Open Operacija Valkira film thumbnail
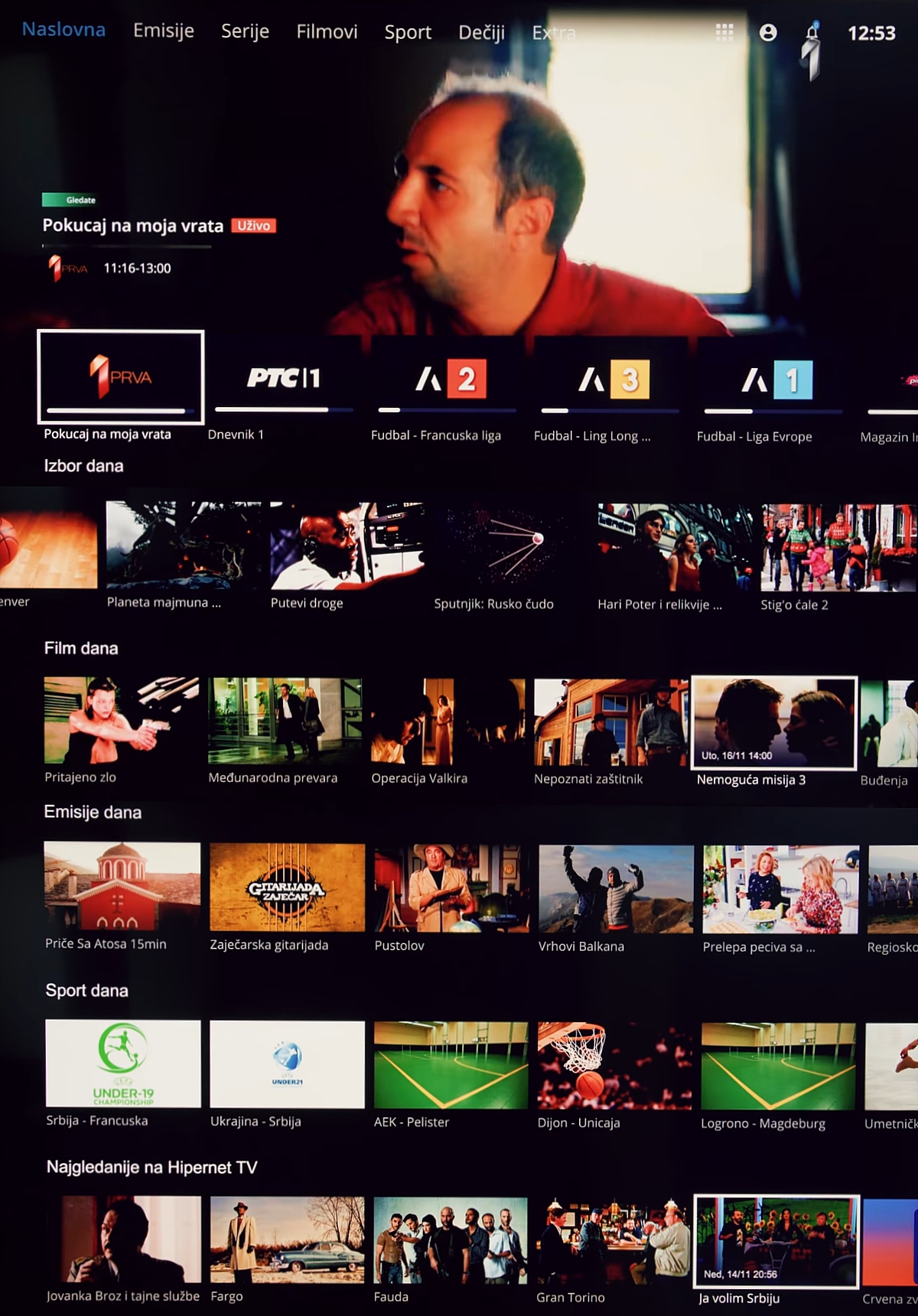This screenshot has height=1316, width=918. point(448,722)
